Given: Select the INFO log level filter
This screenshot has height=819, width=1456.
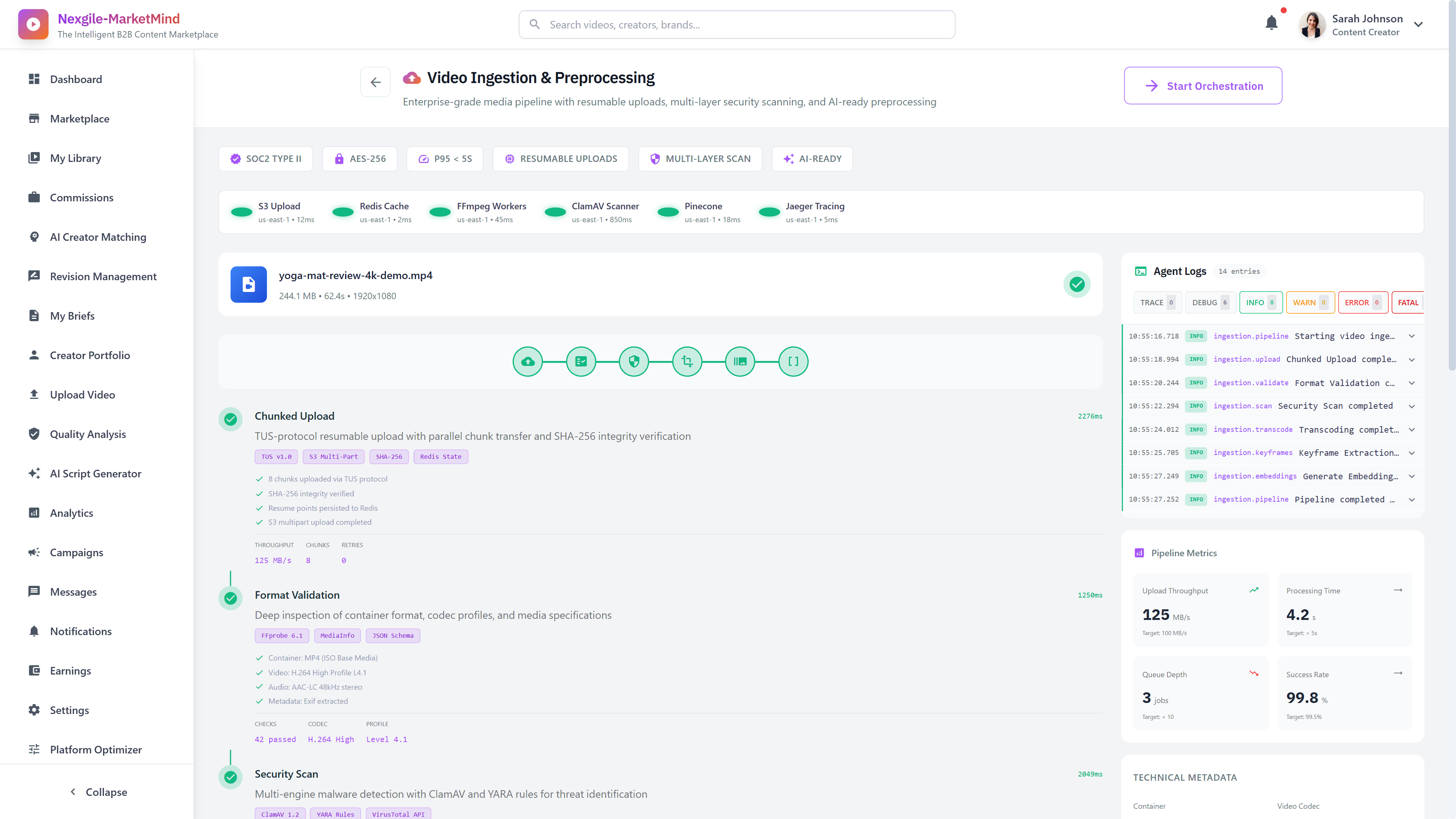Looking at the screenshot, I should coord(1261,303).
